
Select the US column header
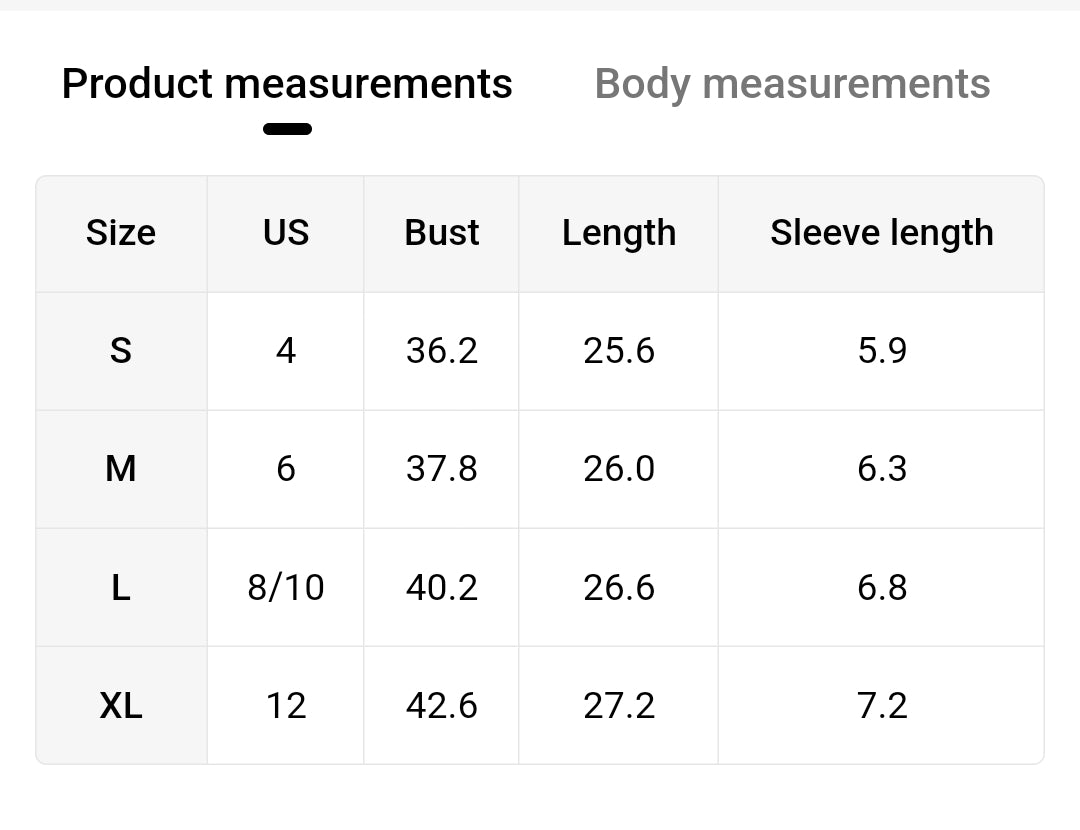286,233
